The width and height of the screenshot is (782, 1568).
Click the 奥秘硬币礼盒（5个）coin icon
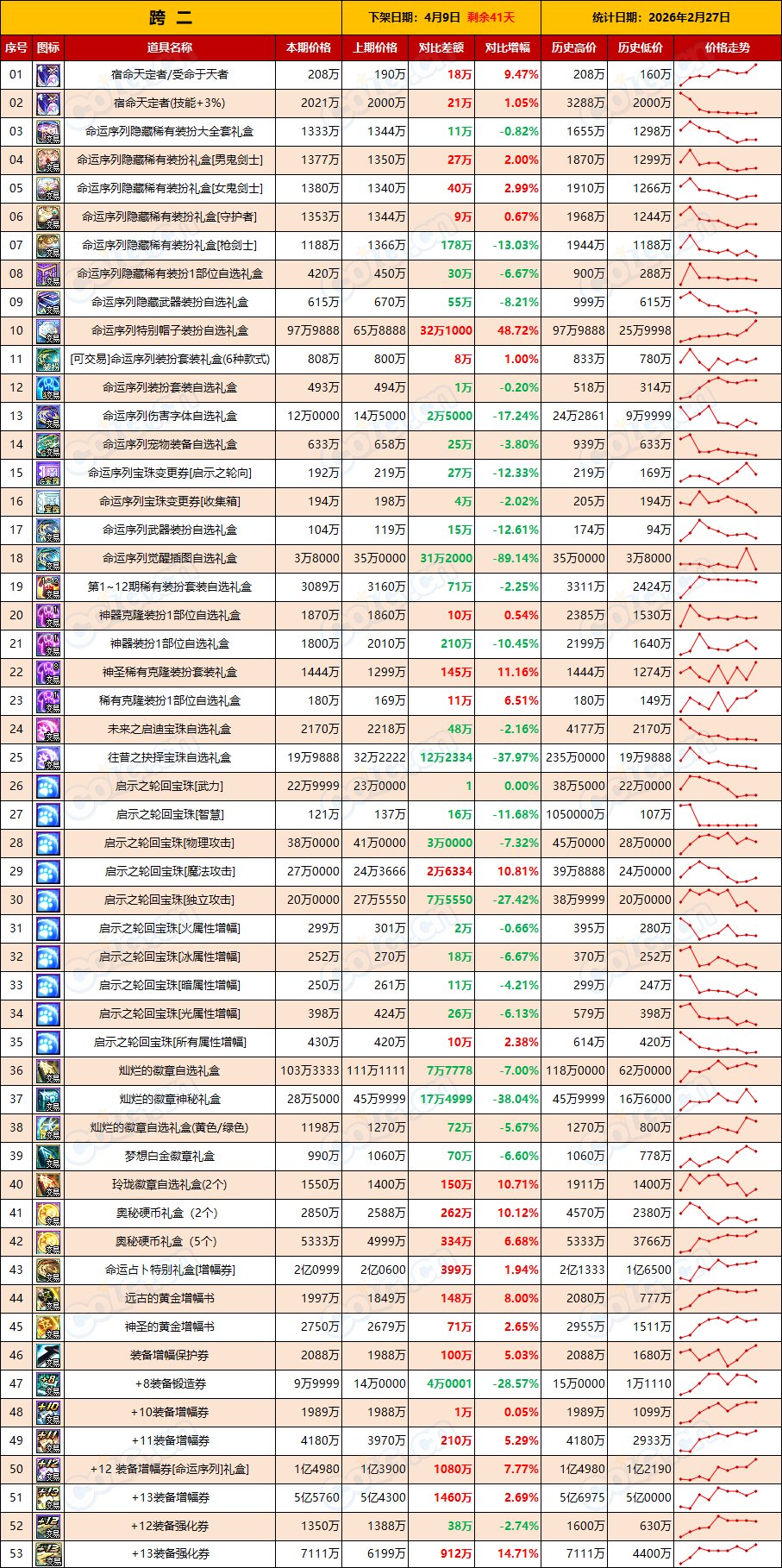(x=48, y=1242)
